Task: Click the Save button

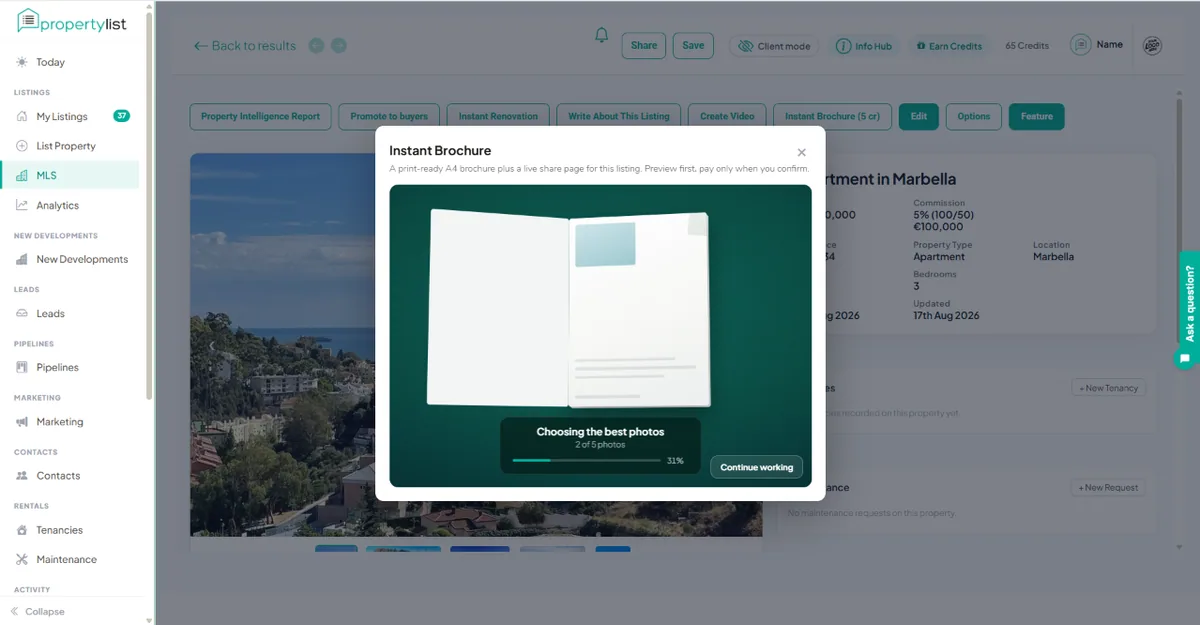Action: coord(693,45)
